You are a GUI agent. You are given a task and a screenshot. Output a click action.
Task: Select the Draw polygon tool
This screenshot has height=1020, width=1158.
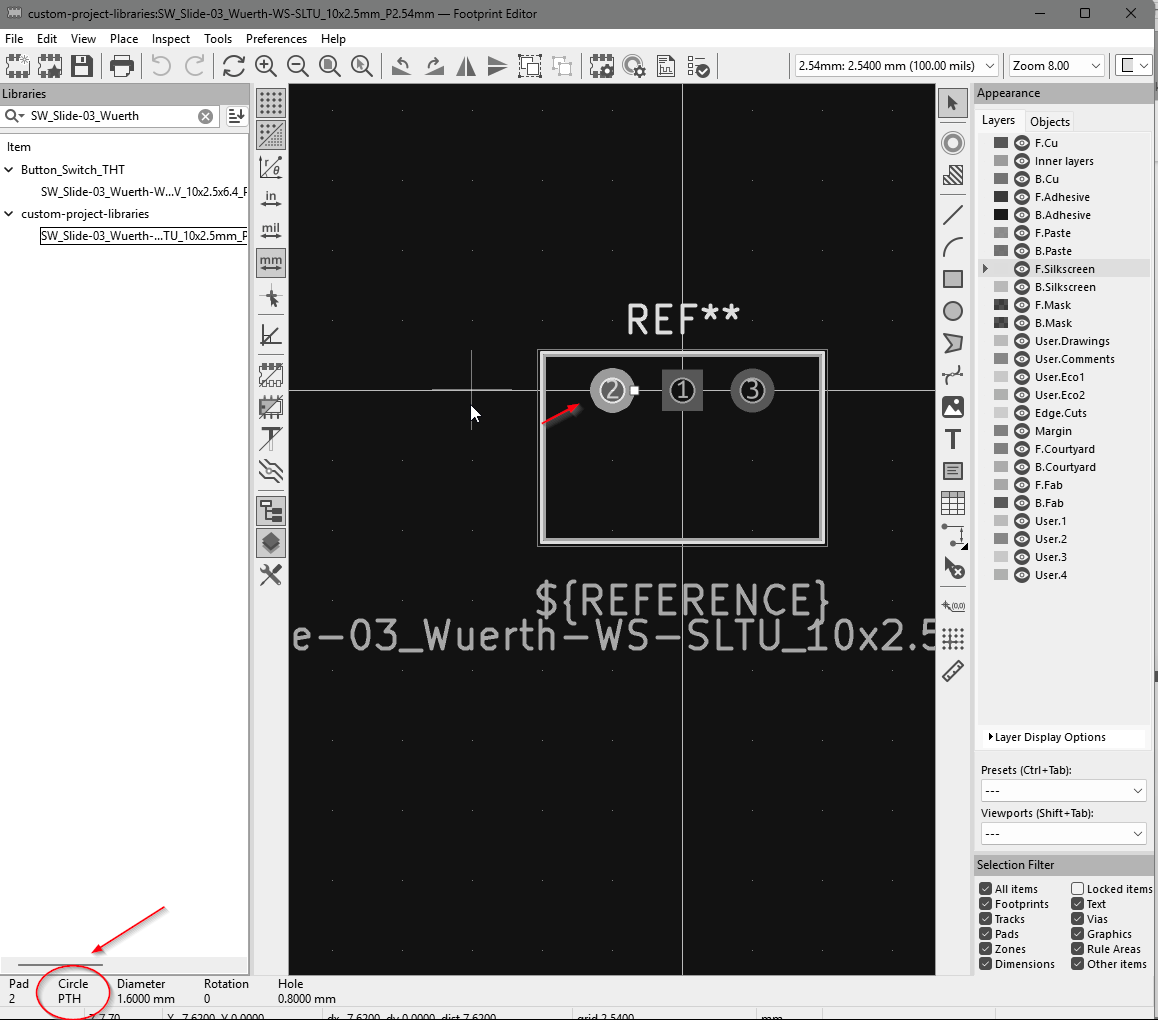[x=953, y=343]
